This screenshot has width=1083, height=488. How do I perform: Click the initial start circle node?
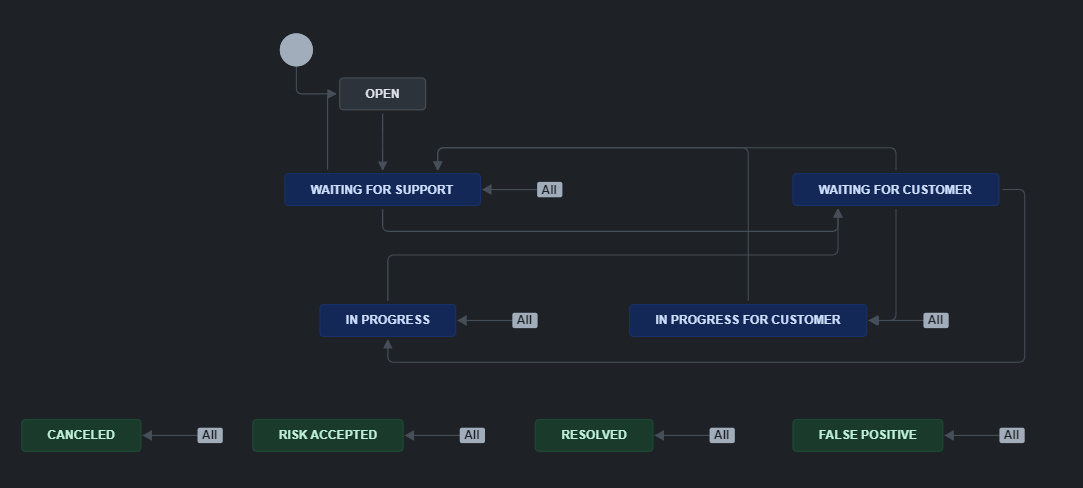click(x=296, y=50)
